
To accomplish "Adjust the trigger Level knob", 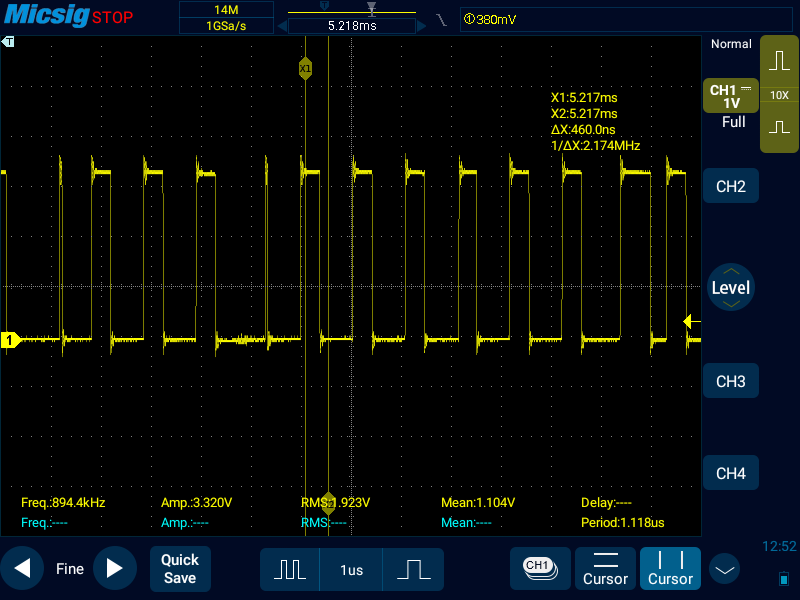I will click(731, 288).
